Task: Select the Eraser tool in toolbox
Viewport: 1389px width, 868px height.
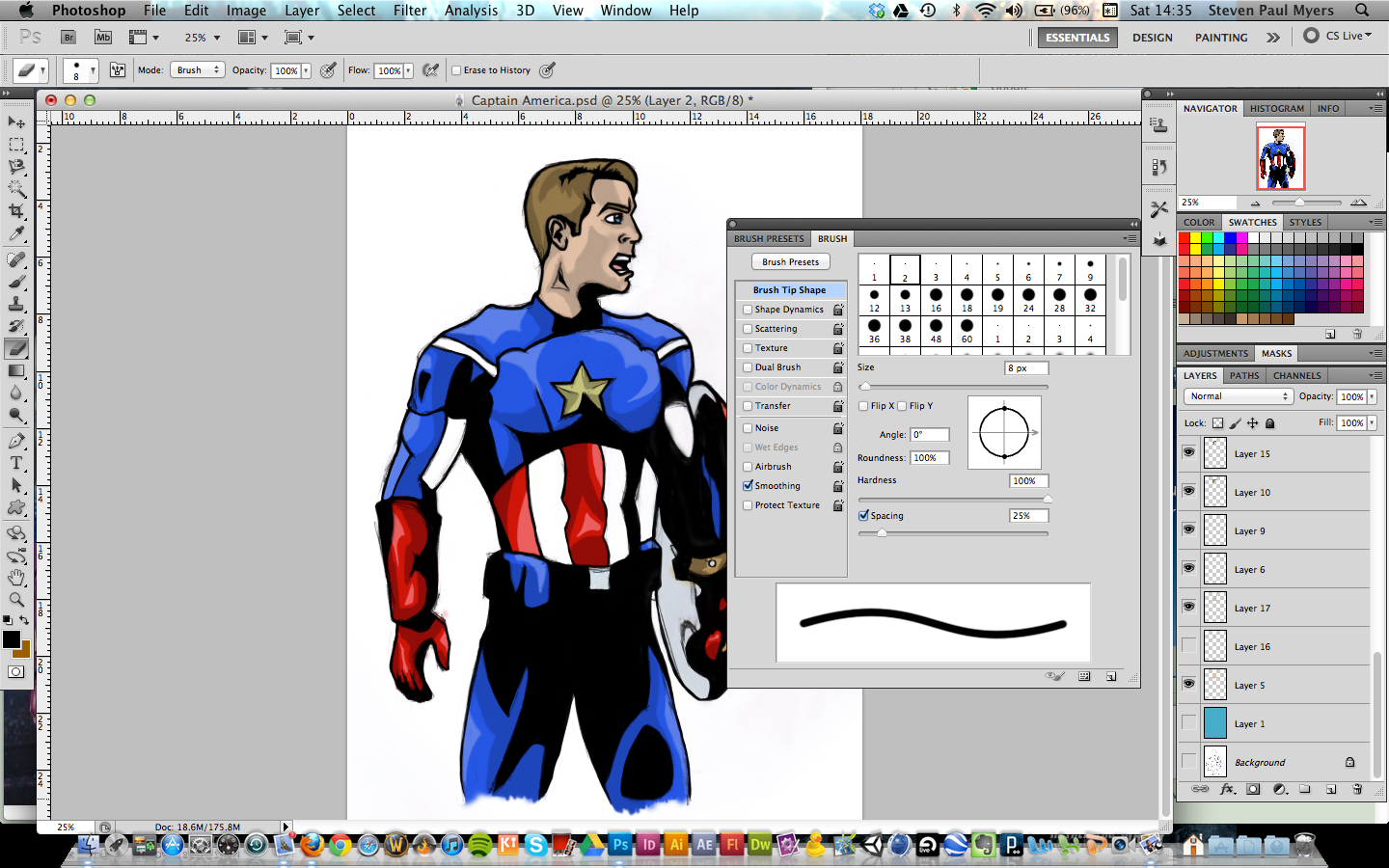Action: (16, 349)
